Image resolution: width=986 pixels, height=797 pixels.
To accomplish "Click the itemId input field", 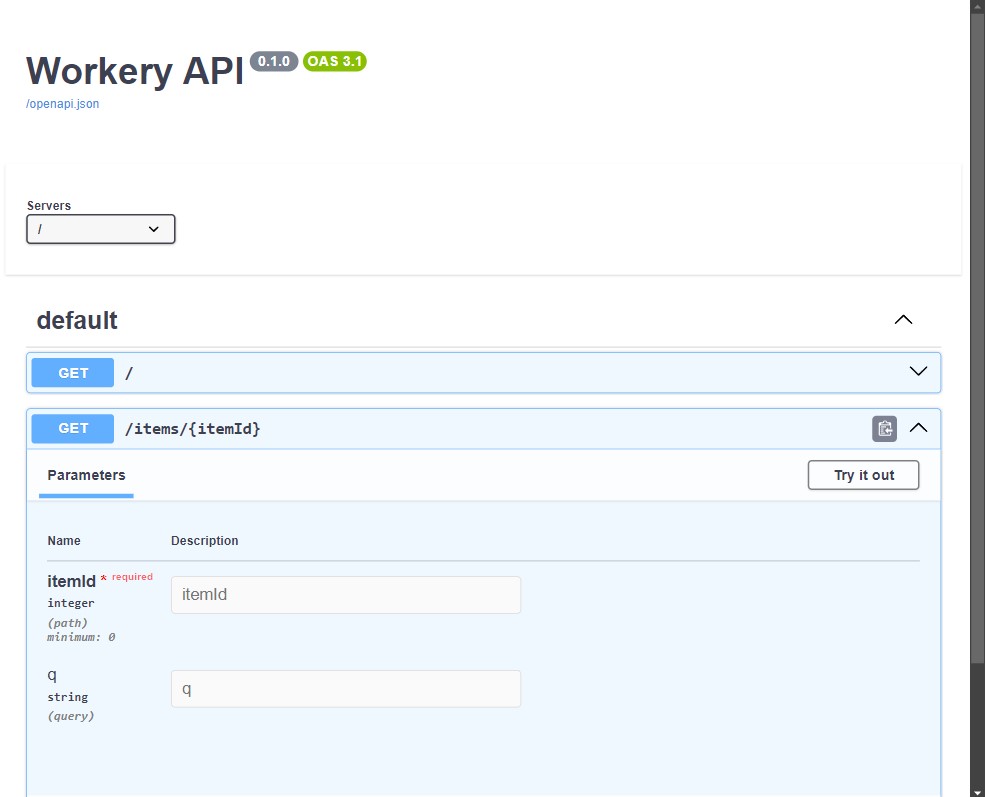I will [345, 594].
